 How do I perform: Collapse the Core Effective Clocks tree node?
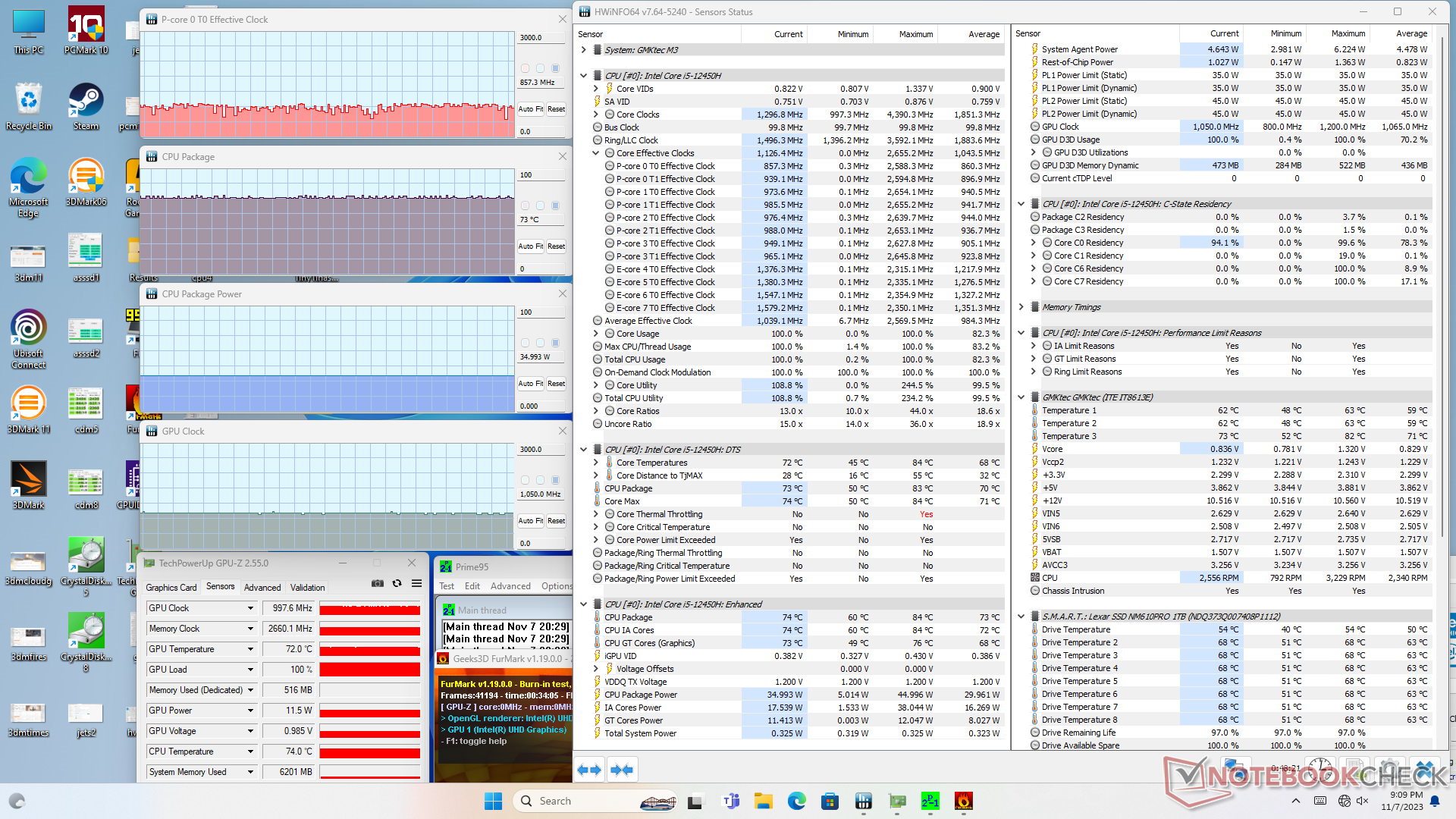596,153
